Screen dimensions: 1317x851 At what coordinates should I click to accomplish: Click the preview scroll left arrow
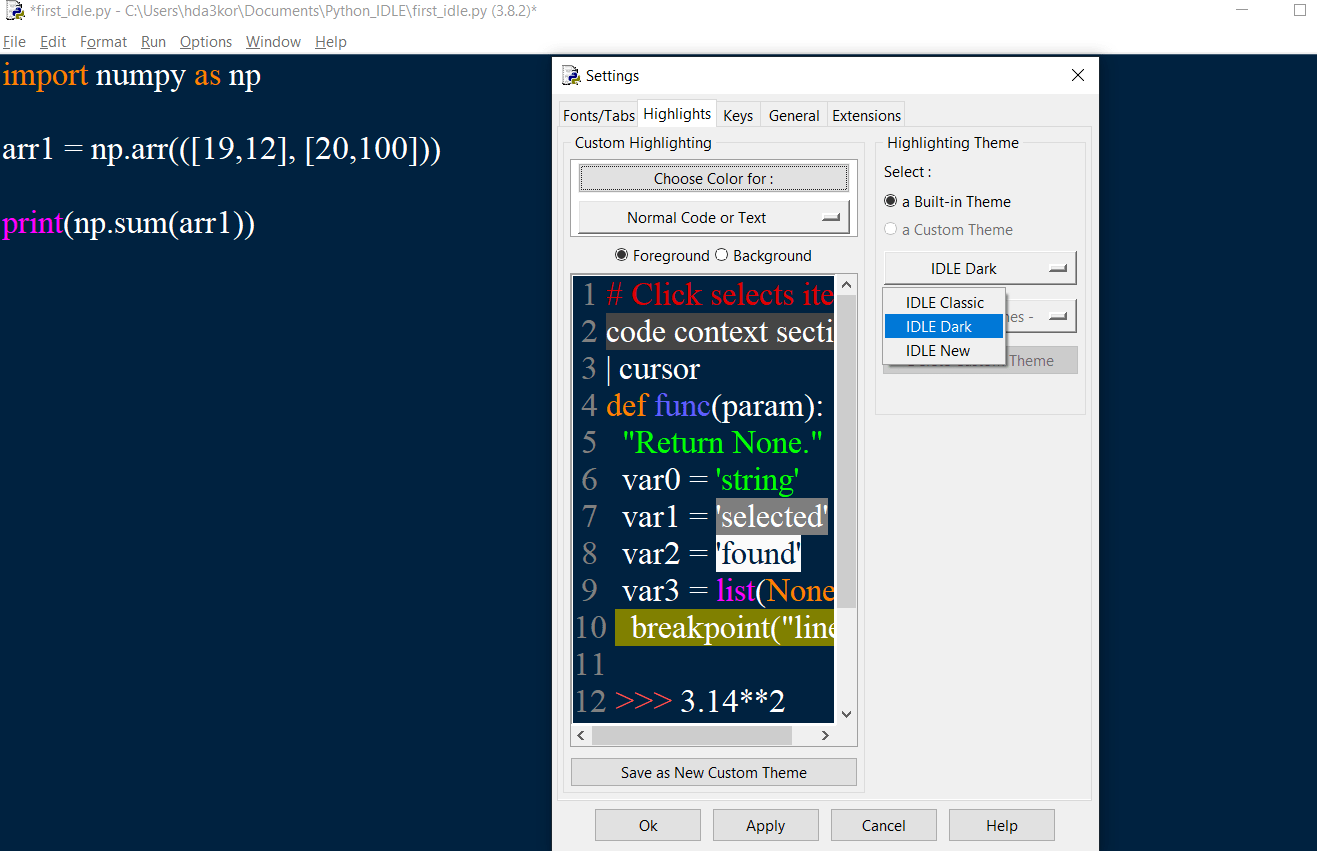581,735
